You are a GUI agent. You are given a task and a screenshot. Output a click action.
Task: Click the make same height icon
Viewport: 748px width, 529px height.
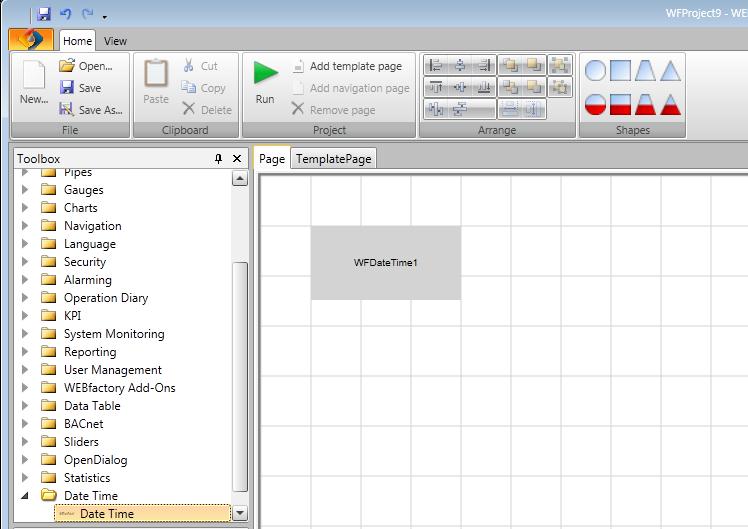(x=533, y=109)
